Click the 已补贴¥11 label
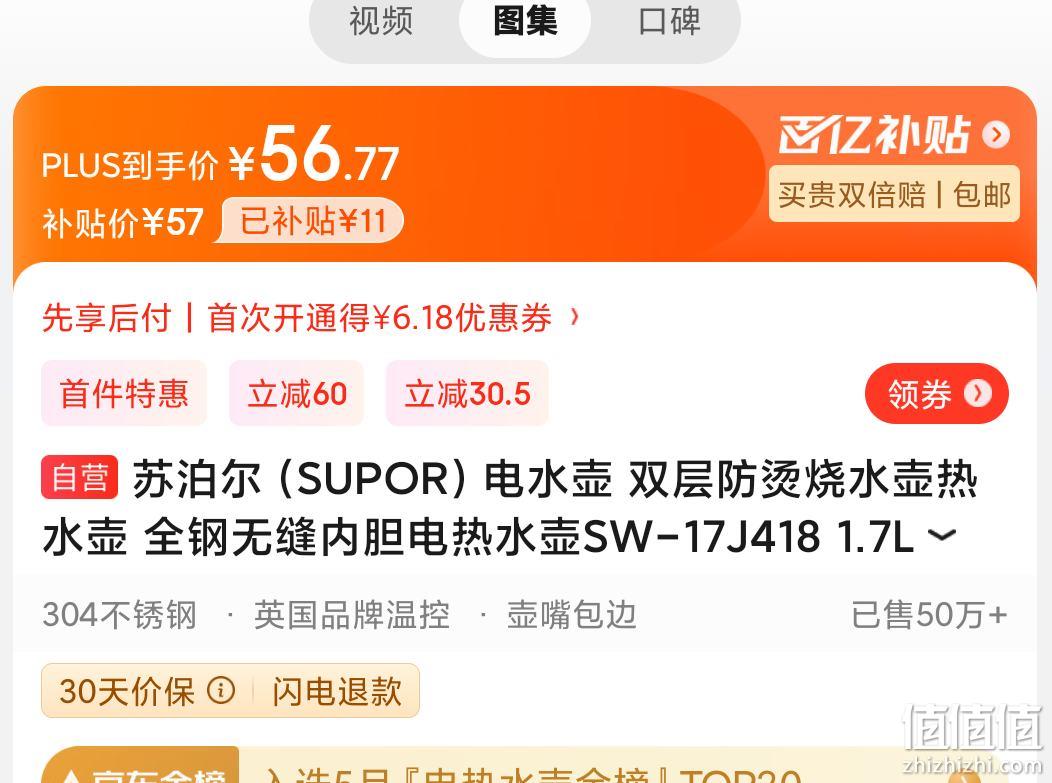1052x783 pixels. click(x=313, y=221)
